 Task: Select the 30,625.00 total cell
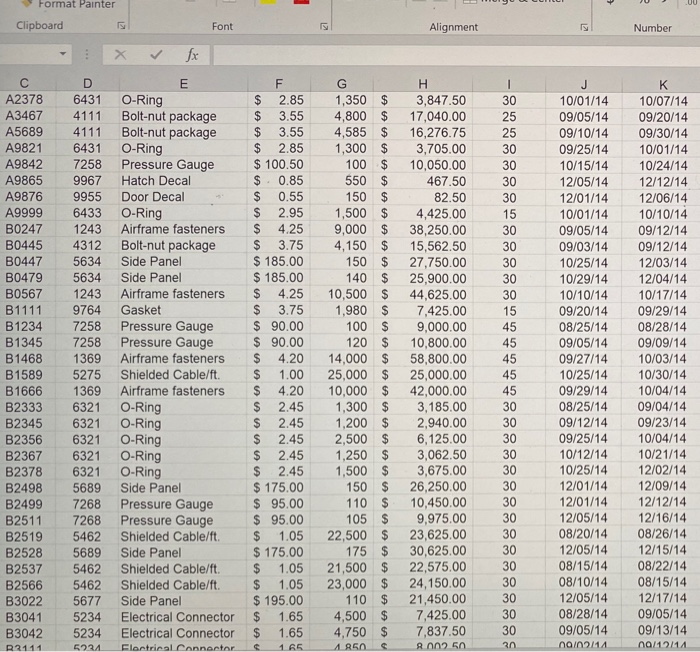(x=423, y=551)
